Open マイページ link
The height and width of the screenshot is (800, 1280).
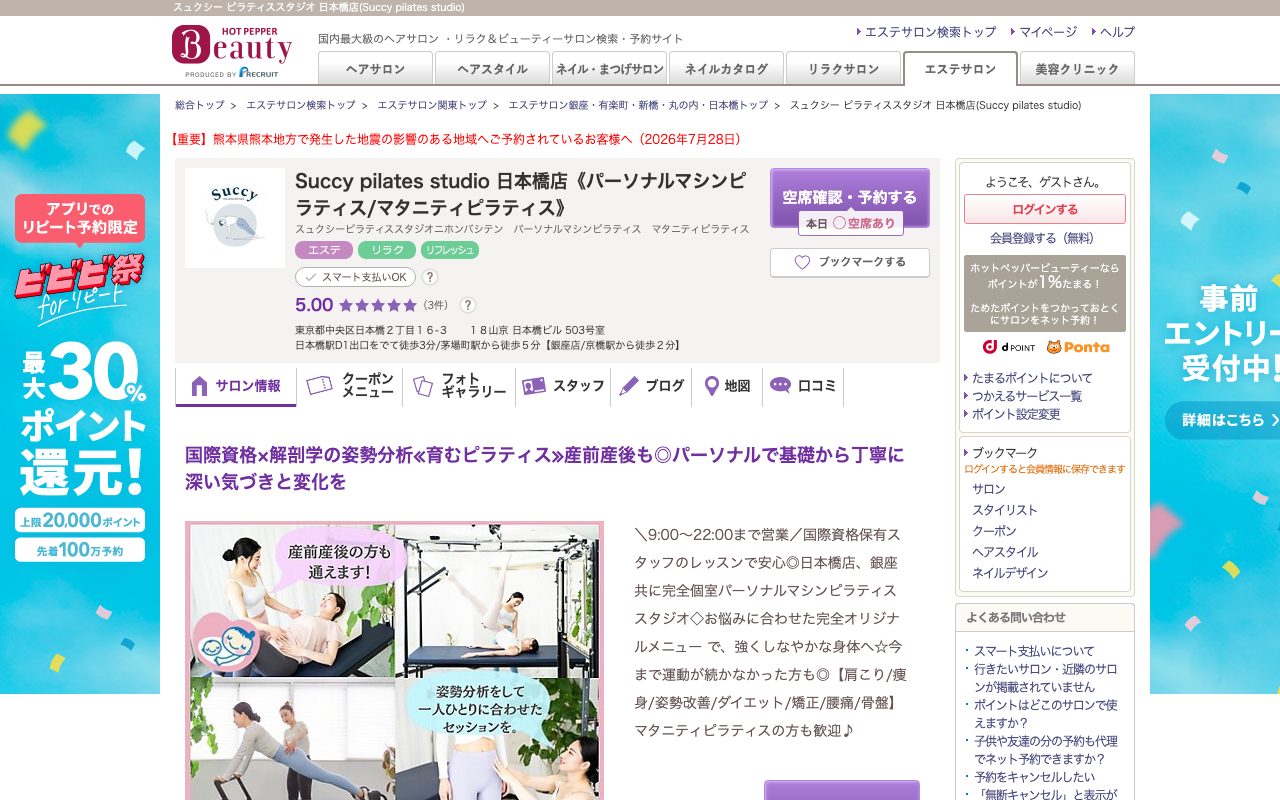tap(1048, 32)
